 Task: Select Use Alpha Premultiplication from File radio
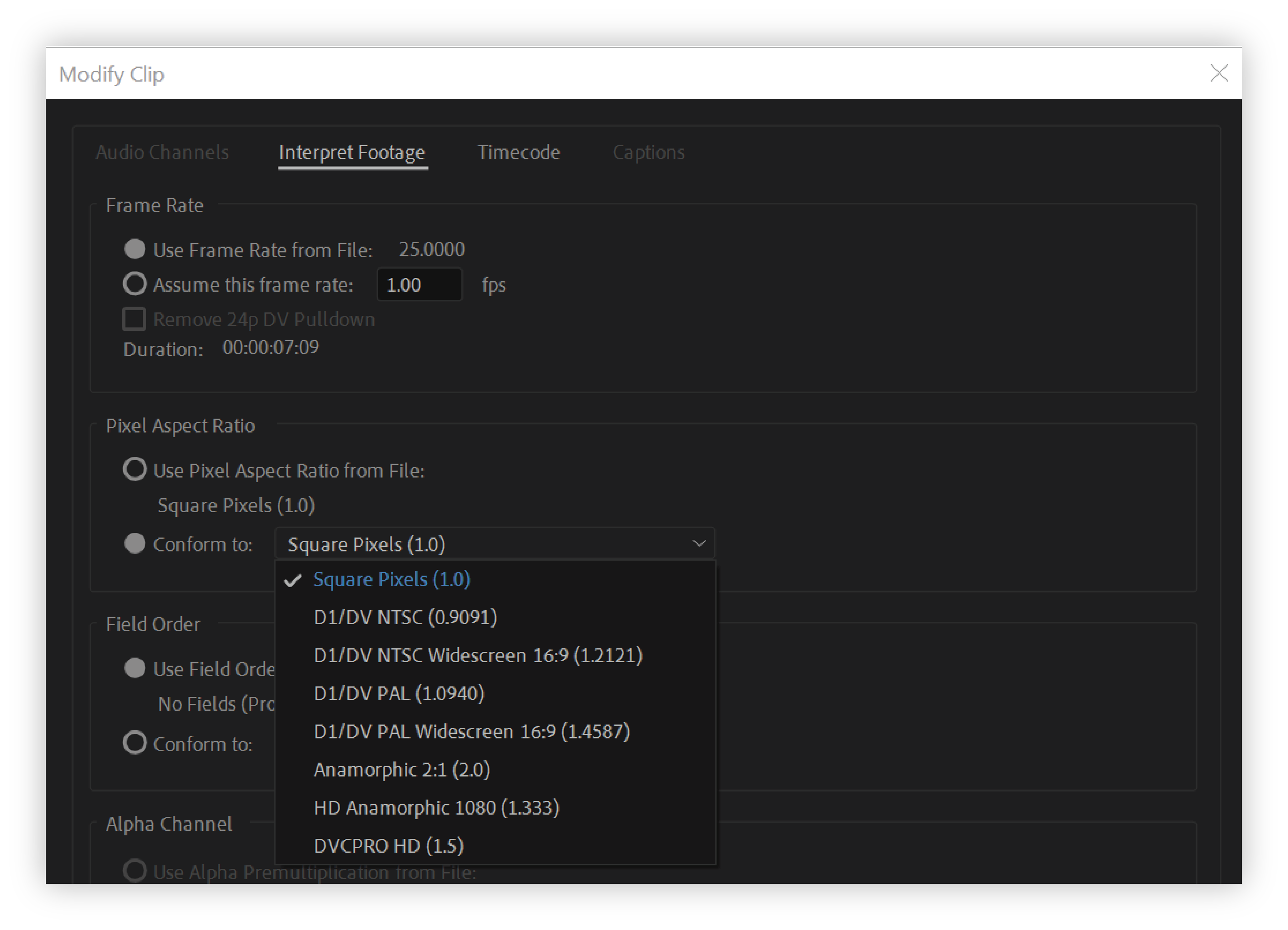click(135, 870)
